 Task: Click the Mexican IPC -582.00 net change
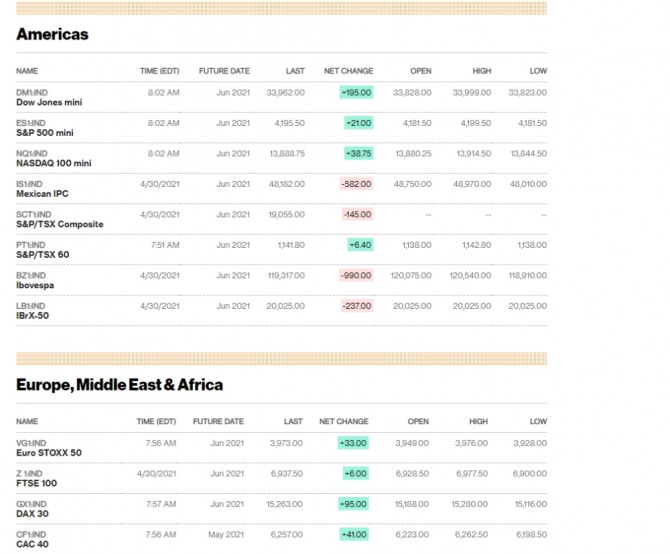click(x=357, y=184)
